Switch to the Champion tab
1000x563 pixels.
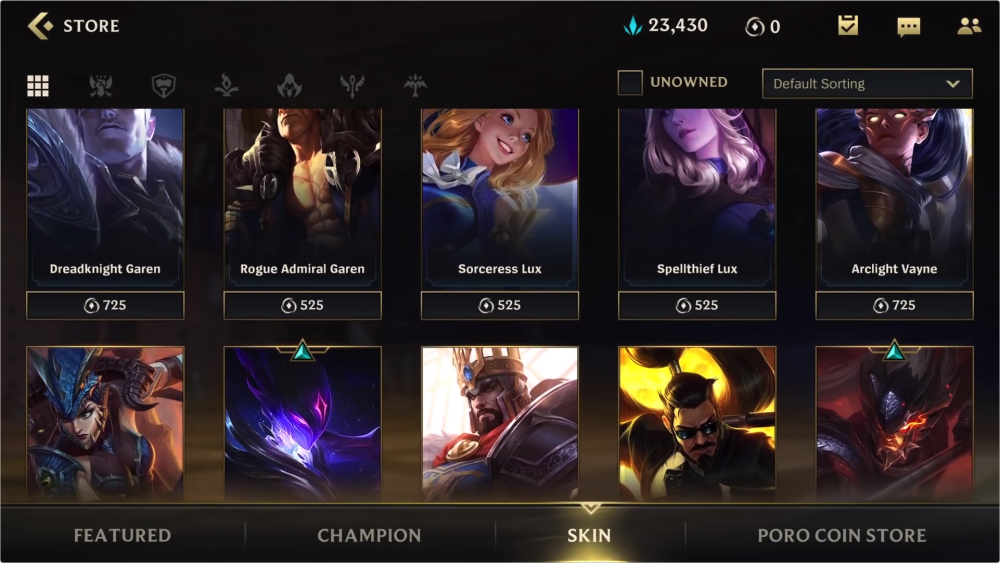pos(369,535)
